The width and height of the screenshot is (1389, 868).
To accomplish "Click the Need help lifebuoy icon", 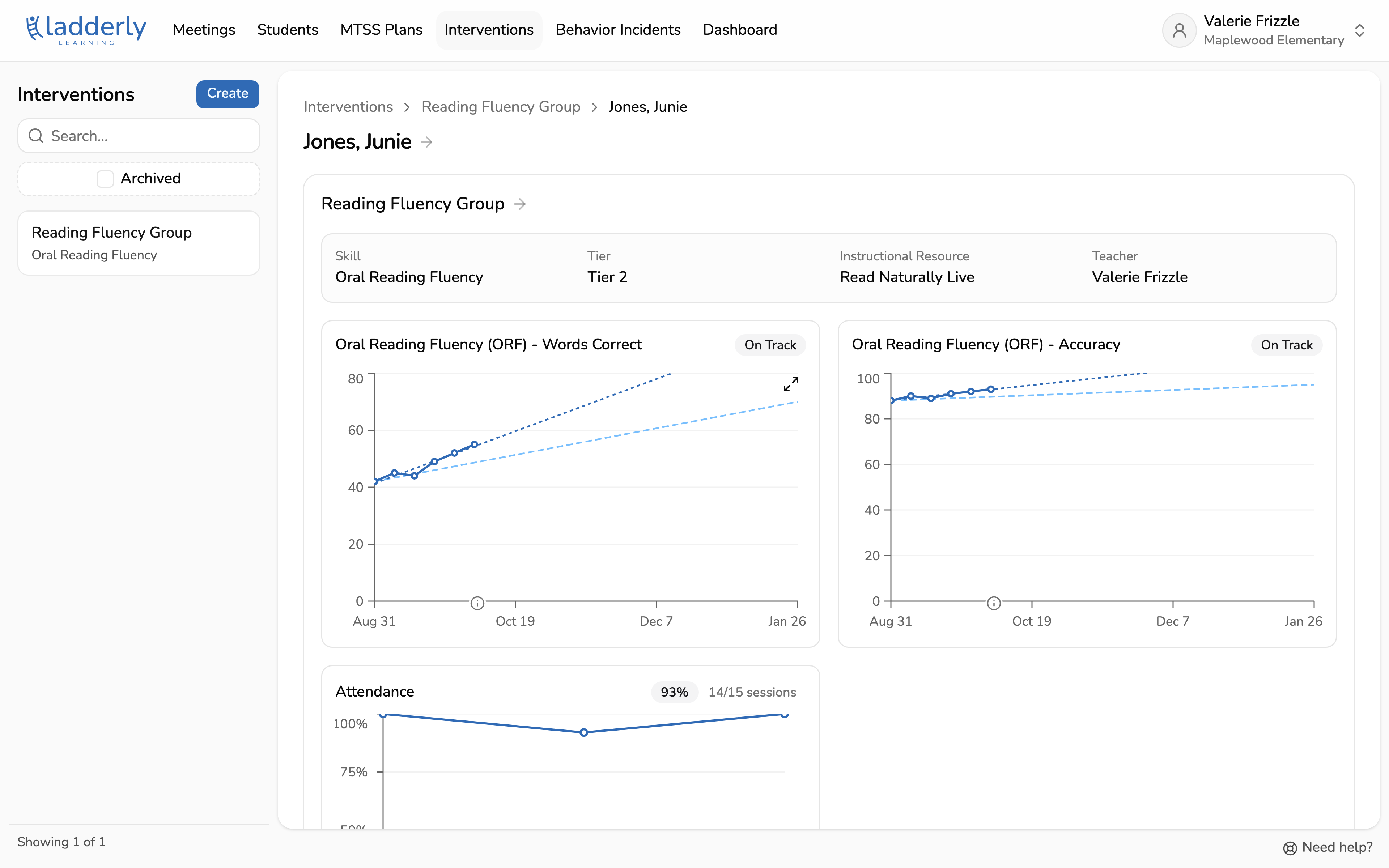I will [1290, 848].
